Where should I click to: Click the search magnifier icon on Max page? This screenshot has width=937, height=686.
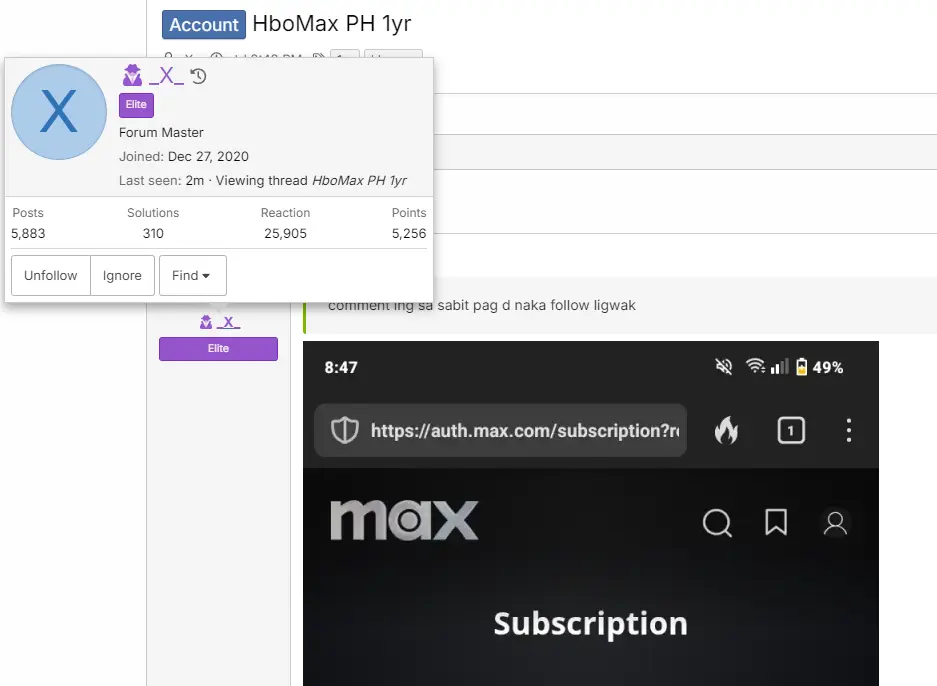717,523
